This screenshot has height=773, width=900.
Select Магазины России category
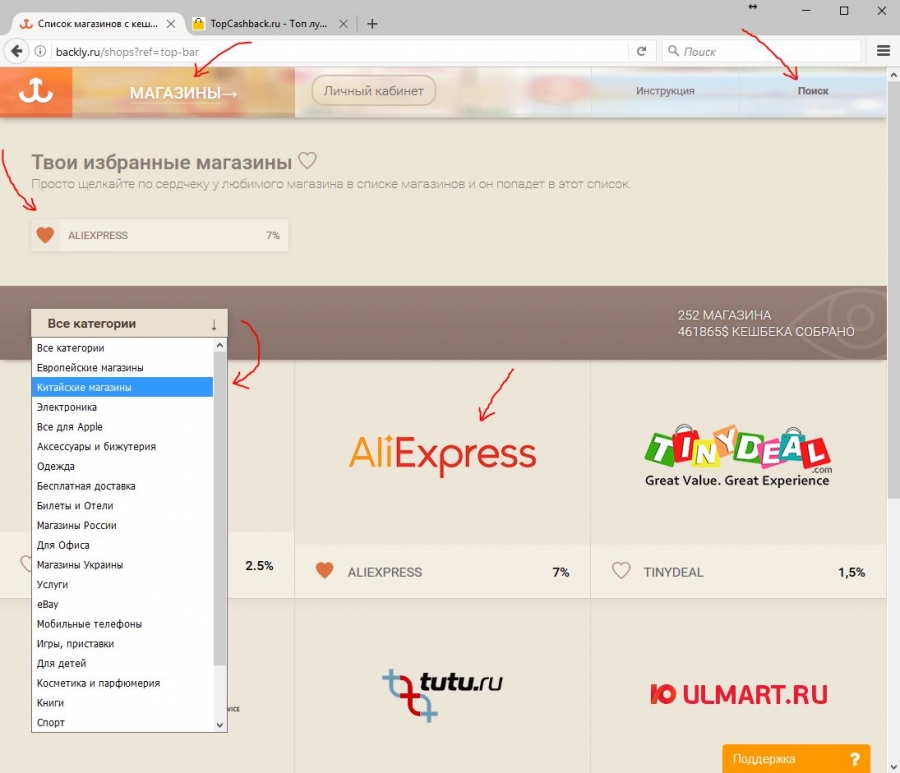[x=122, y=525]
